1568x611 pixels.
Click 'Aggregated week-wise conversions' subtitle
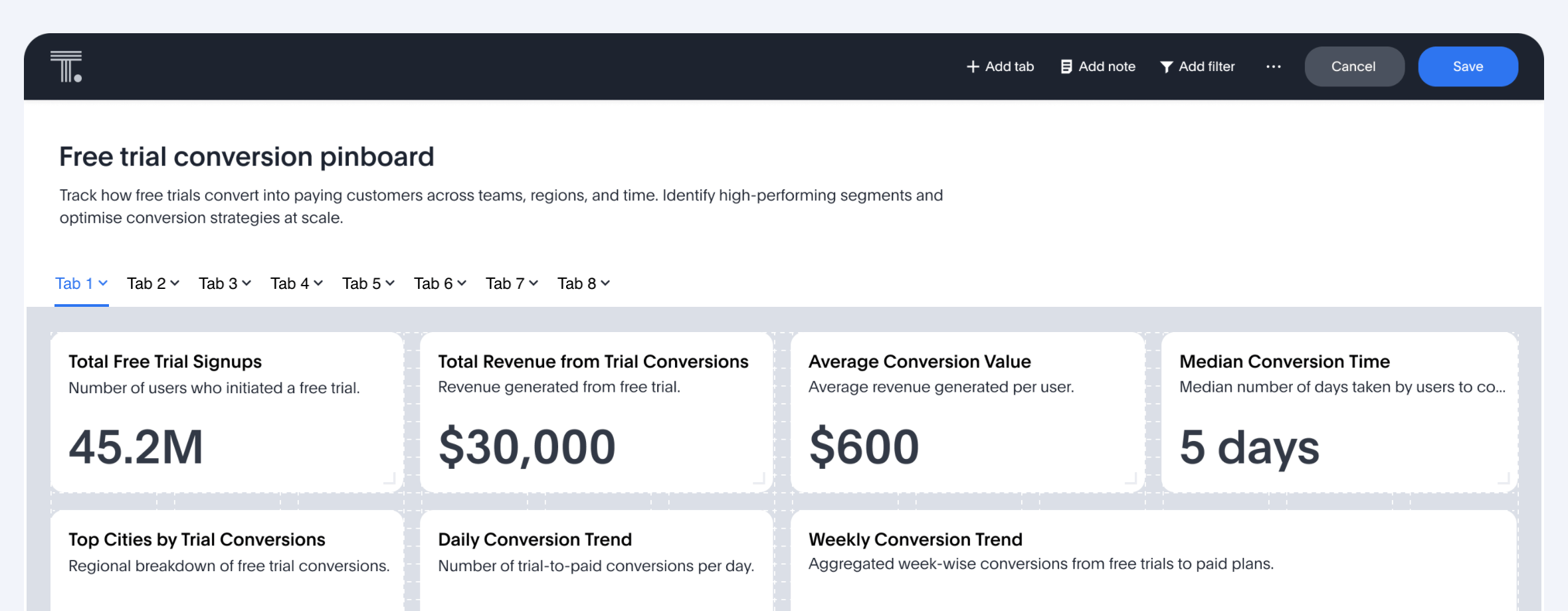[1041, 564]
